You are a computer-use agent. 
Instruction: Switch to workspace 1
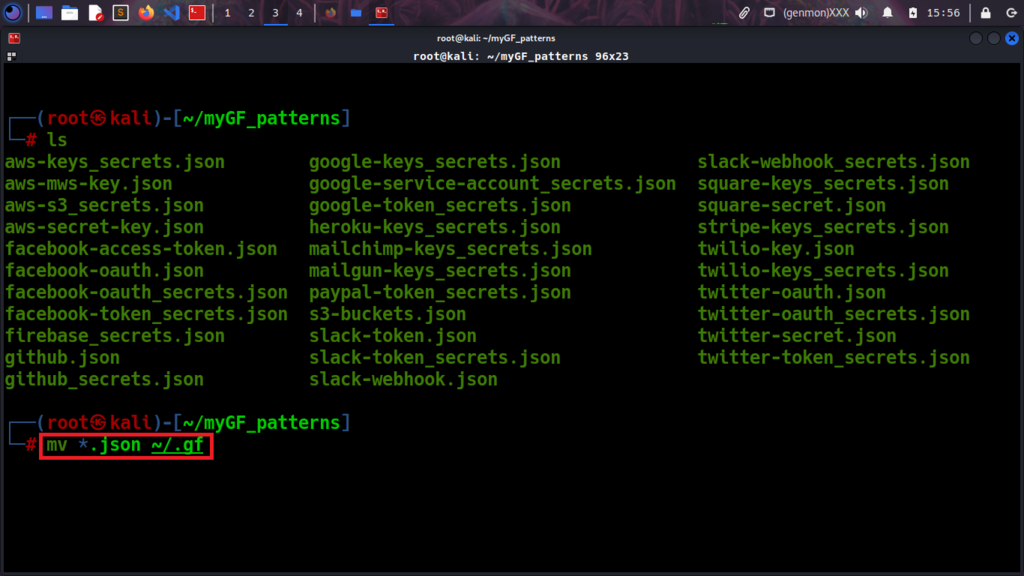click(227, 13)
